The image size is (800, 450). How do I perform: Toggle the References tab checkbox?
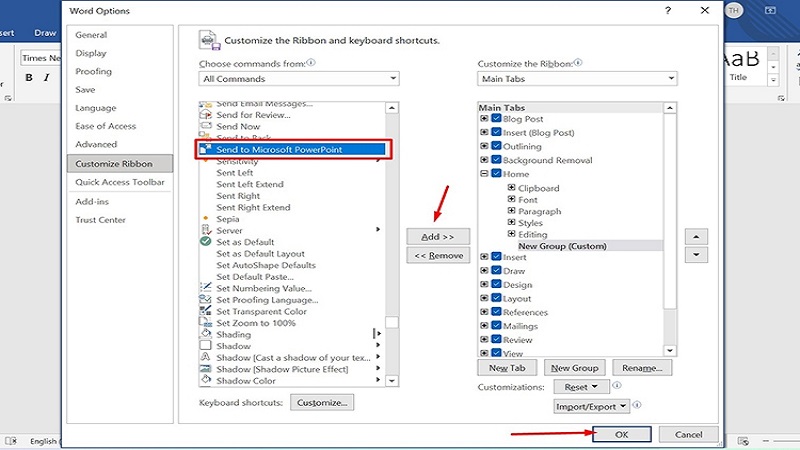pyautogui.click(x=496, y=312)
